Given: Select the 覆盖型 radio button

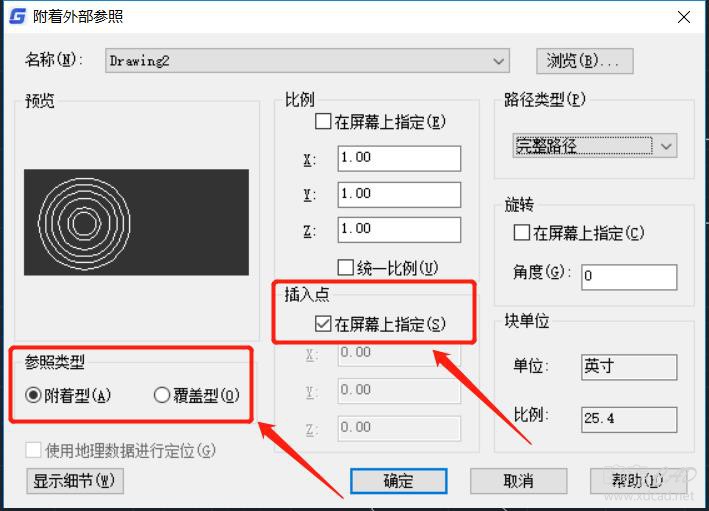Looking at the screenshot, I should pos(162,395).
